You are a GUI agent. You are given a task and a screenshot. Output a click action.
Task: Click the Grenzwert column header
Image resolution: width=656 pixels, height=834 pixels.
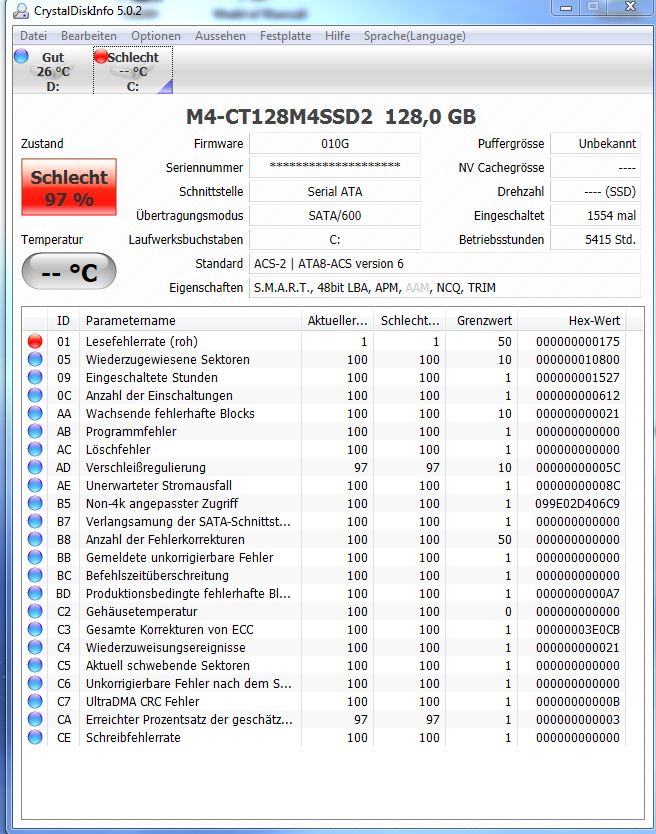(x=481, y=321)
